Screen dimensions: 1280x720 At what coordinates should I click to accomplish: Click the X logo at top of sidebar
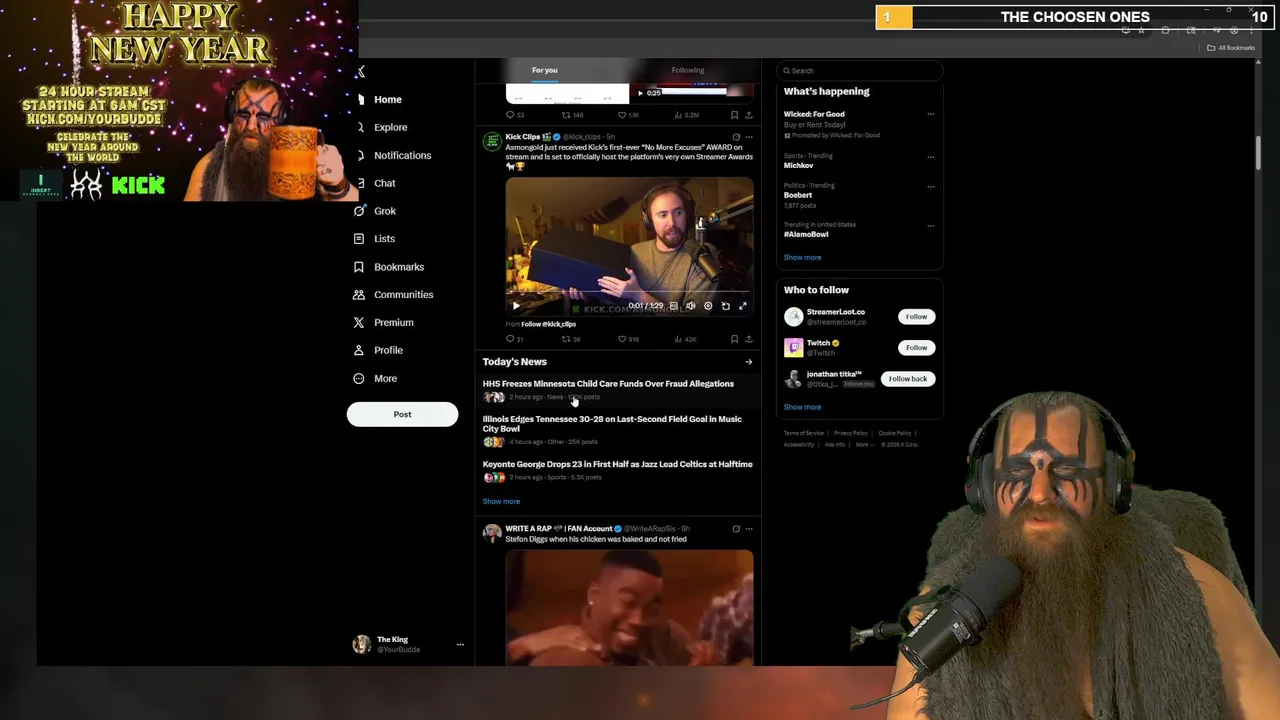click(x=360, y=71)
